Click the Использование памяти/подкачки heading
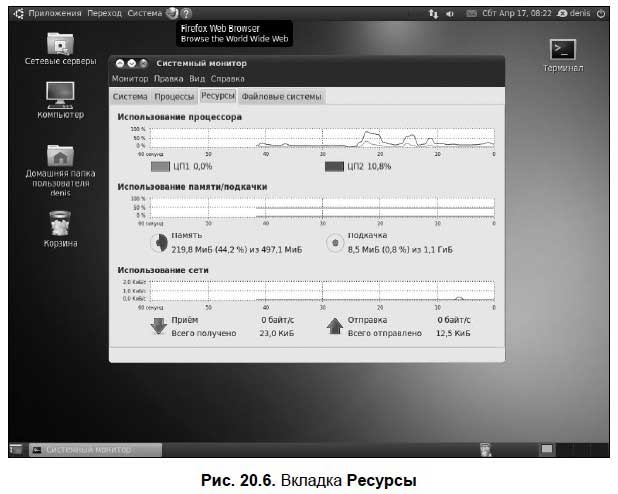 [x=192, y=187]
